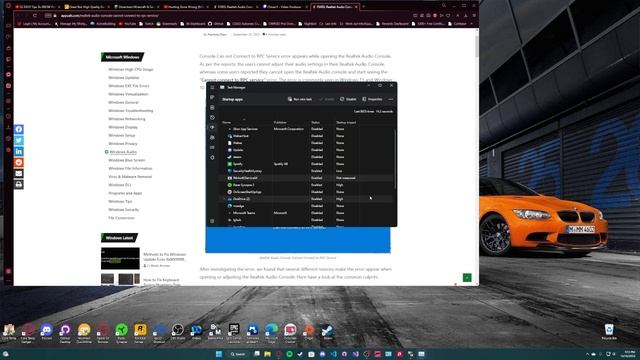The image size is (640, 360).
Task: Open Recycle Bin on desktop
Action: (609, 331)
